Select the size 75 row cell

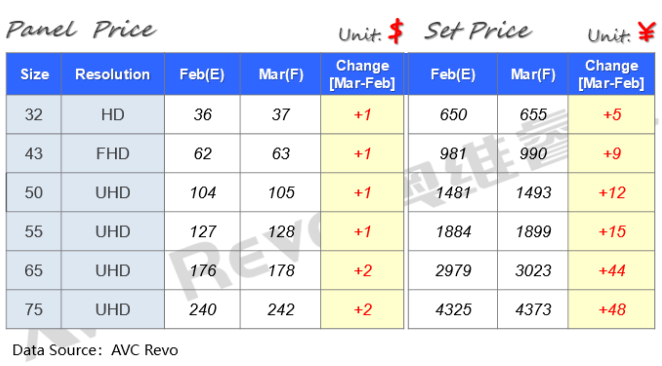pos(34,309)
